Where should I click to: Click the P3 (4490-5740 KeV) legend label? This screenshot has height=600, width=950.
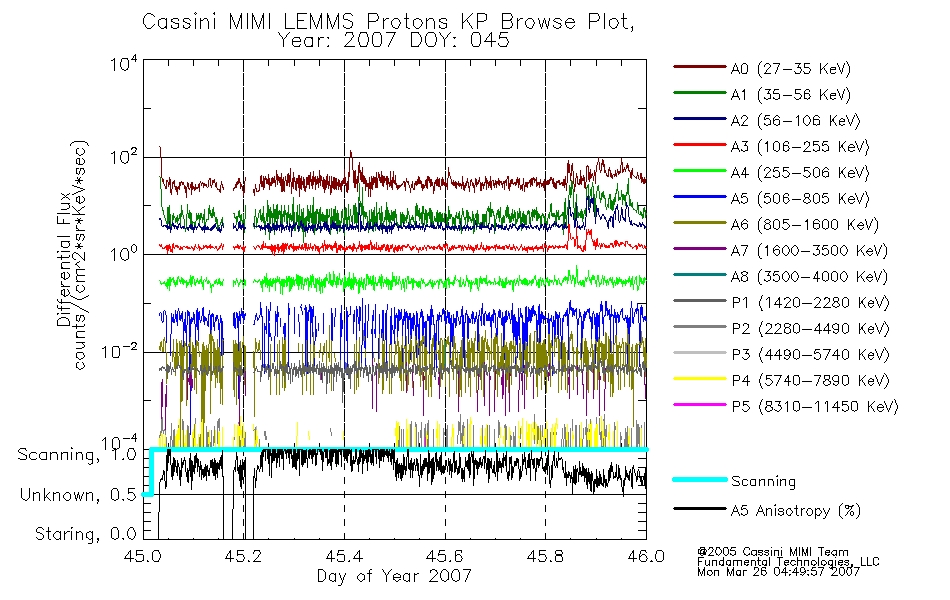click(x=810, y=355)
